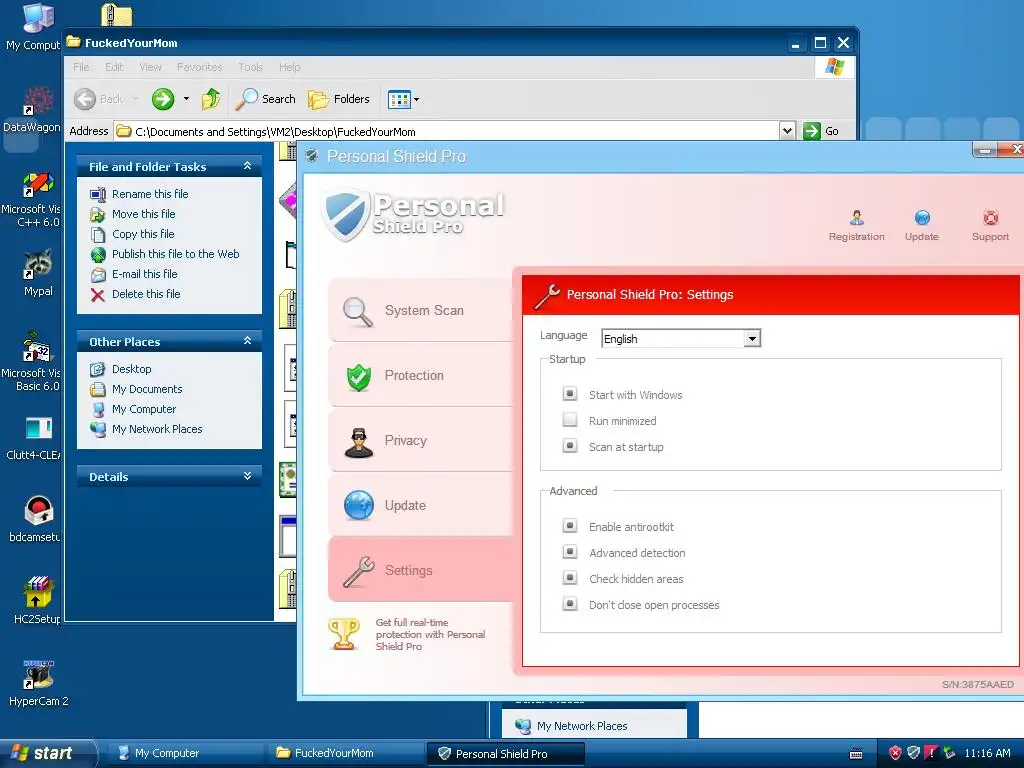
Task: Click My Network Places in FuckedYourMom window
Action: (157, 429)
